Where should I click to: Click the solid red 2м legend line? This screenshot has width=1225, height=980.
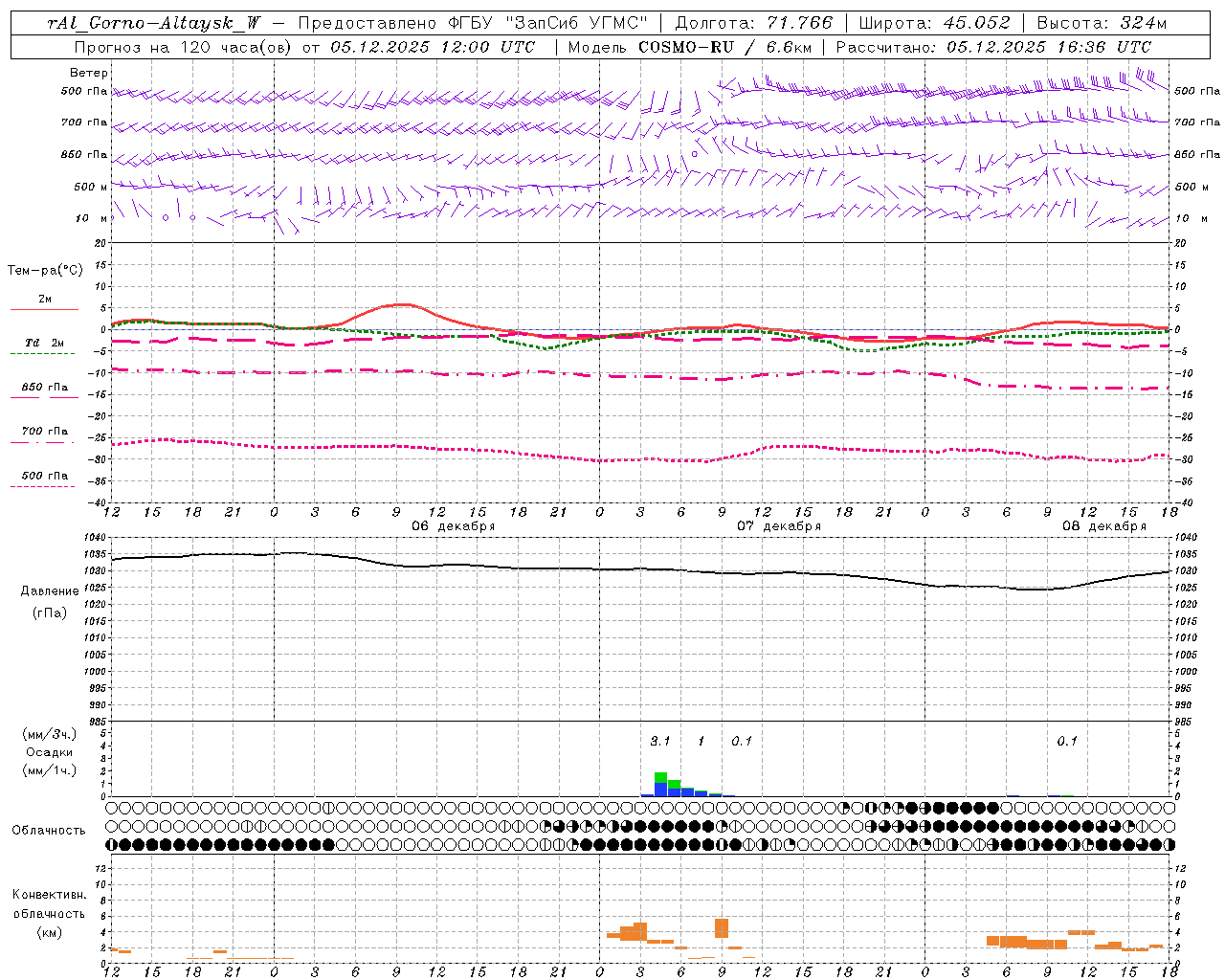44,309
